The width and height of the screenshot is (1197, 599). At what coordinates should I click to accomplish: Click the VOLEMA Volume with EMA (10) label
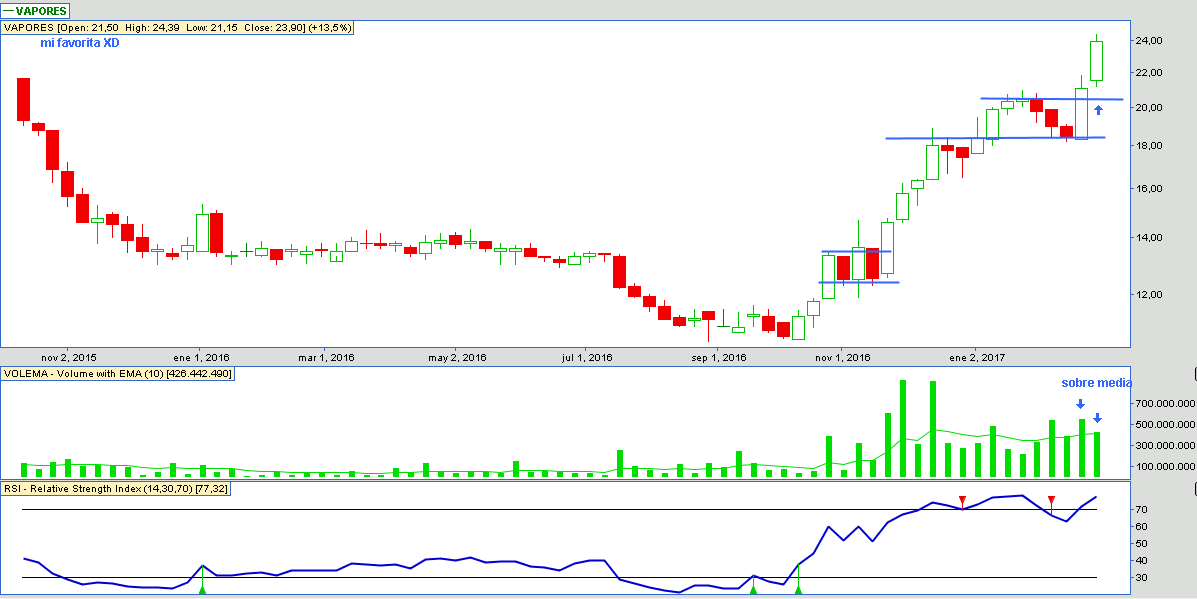click(118, 374)
